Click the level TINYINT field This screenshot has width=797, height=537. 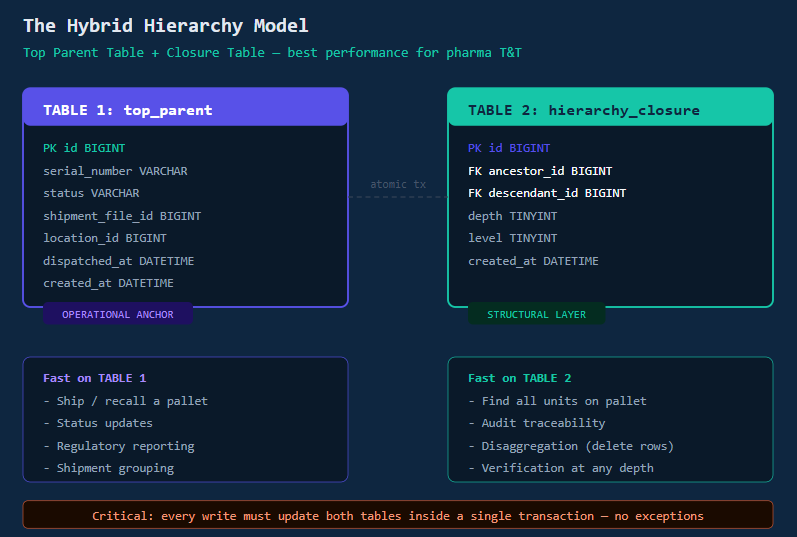[x=512, y=238]
